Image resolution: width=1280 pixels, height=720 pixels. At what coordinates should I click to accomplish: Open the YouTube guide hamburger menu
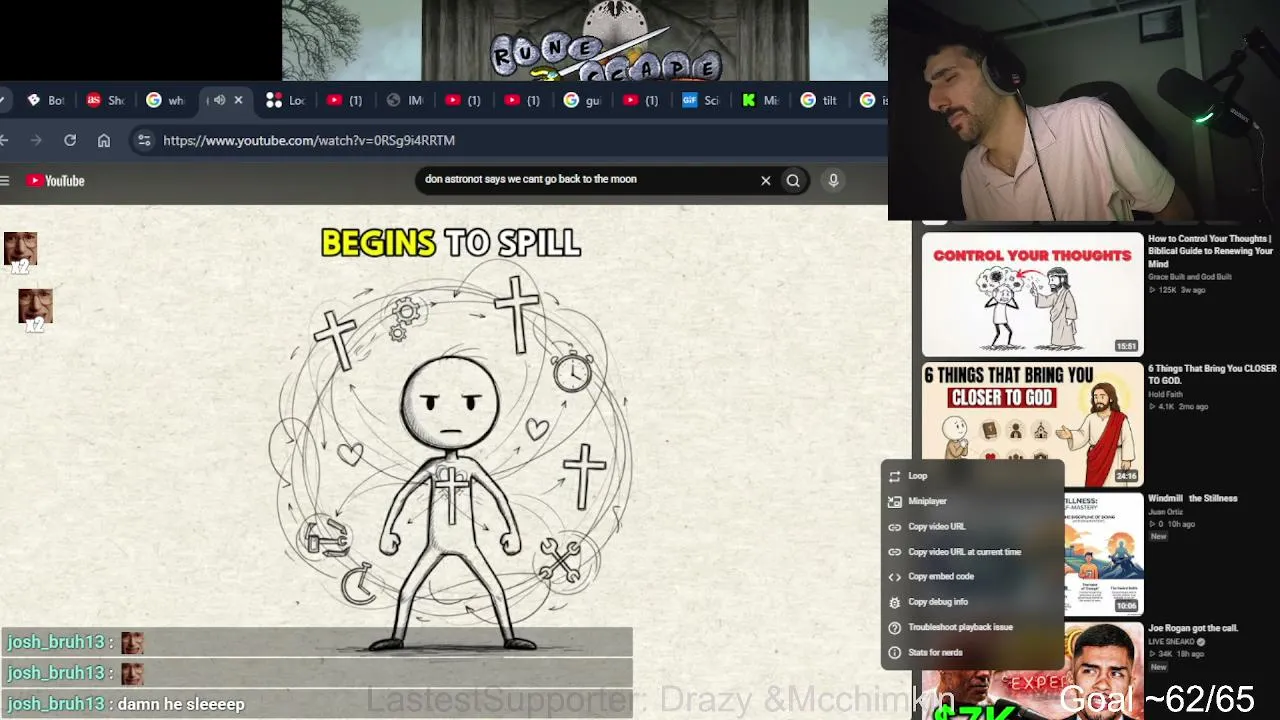tap(5, 181)
